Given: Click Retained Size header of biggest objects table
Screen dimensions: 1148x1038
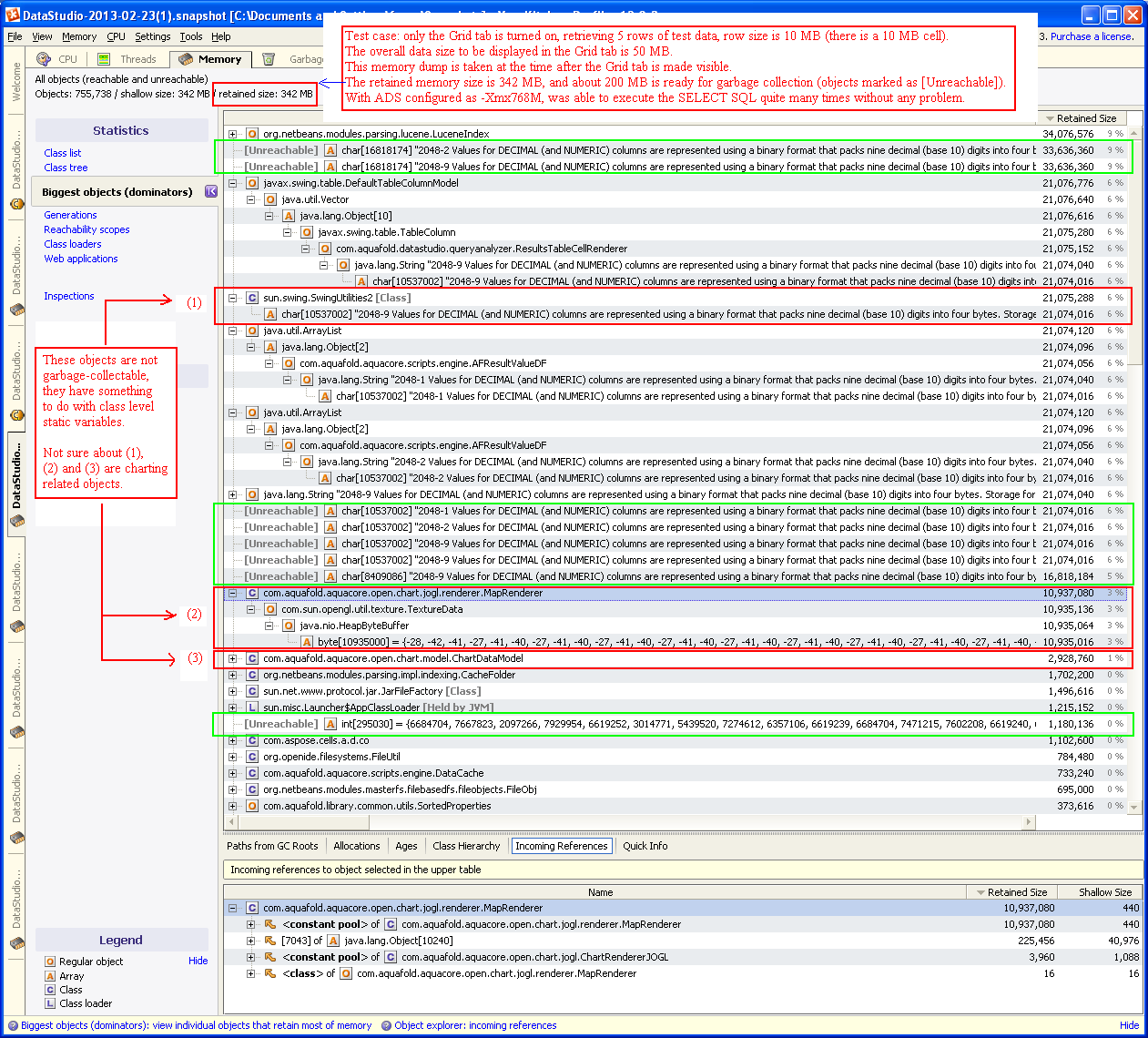Looking at the screenshot, I should pyautogui.click(x=1081, y=118).
